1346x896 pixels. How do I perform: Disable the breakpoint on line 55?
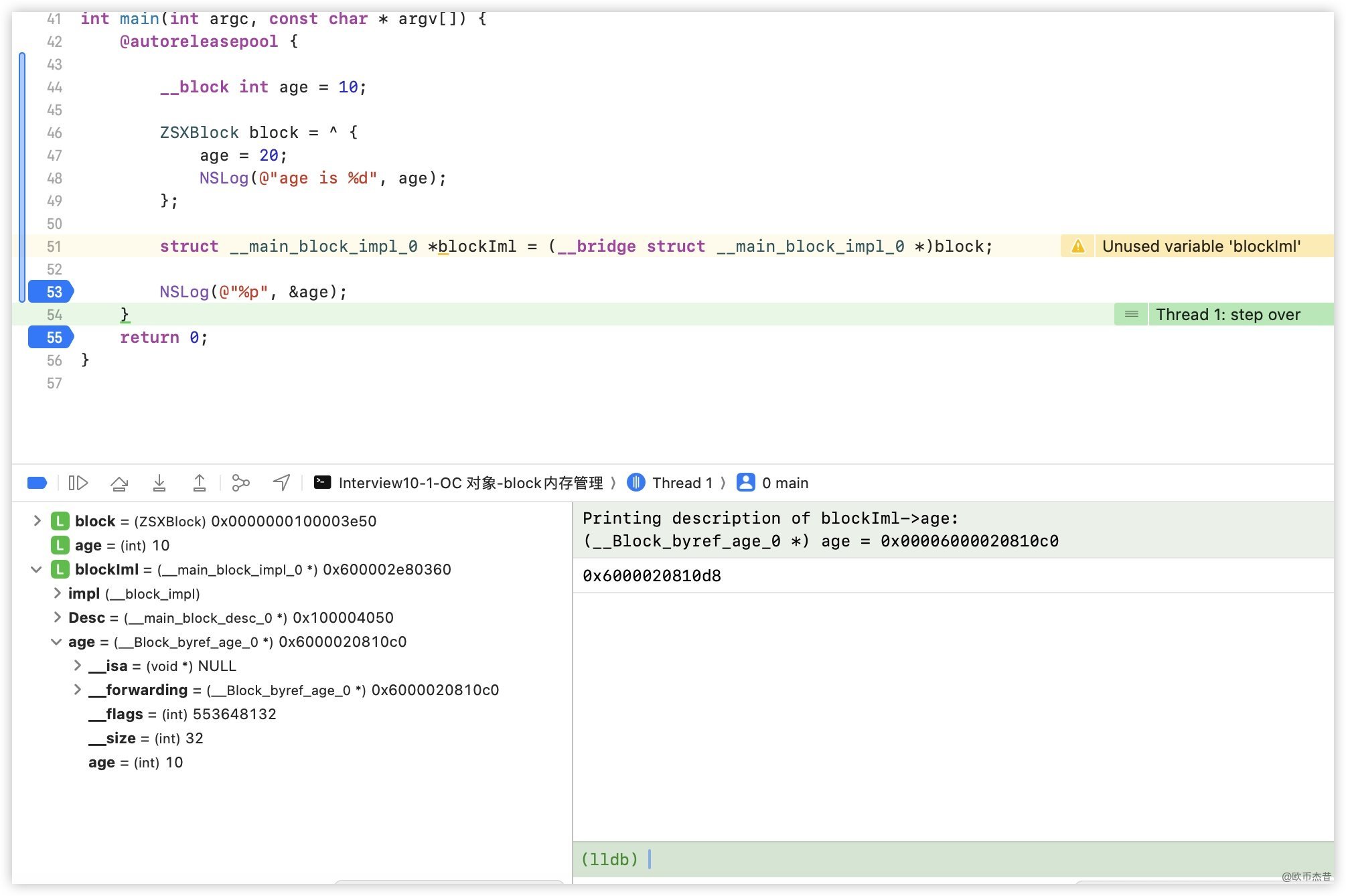(x=51, y=338)
